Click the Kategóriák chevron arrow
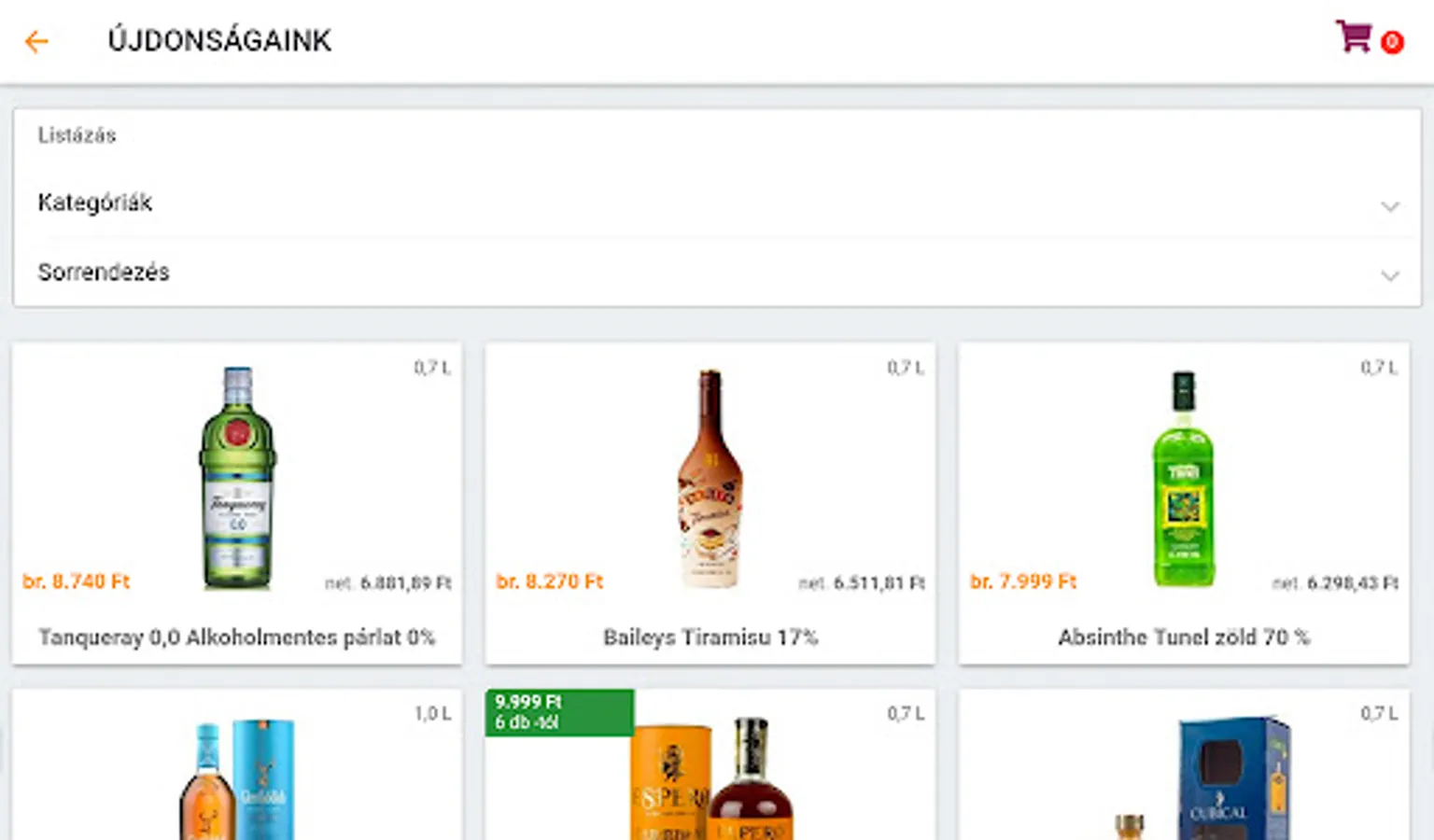Viewport: 1434px width, 840px height. coord(1389,206)
